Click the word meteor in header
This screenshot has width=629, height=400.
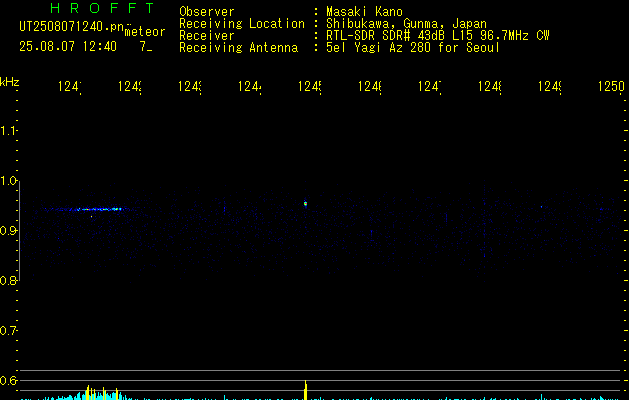tap(145, 32)
